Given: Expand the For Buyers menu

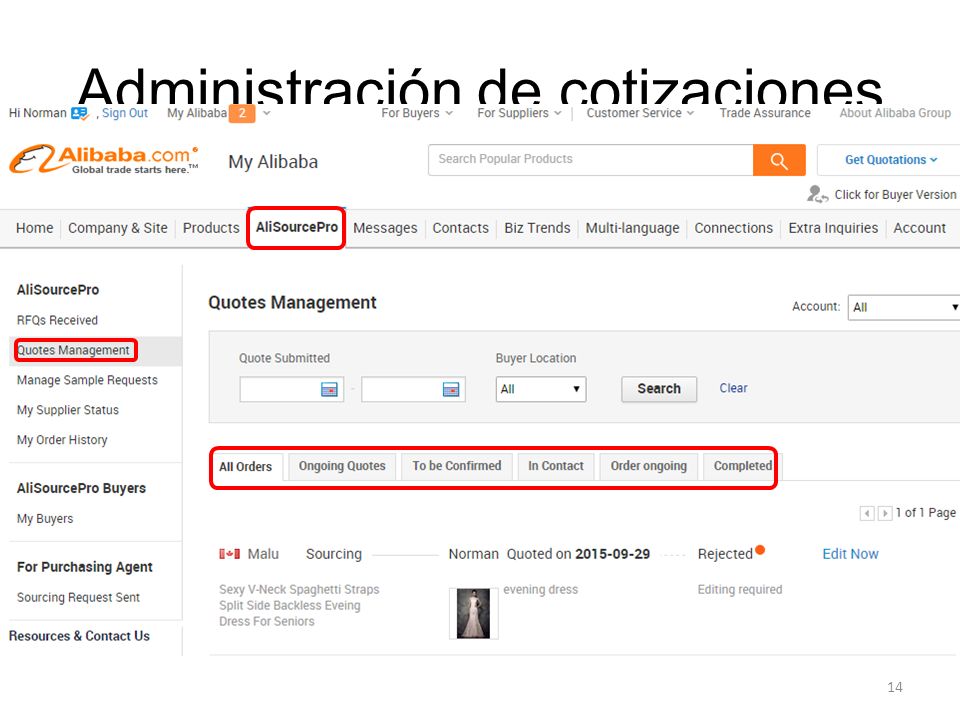Looking at the screenshot, I should (417, 113).
